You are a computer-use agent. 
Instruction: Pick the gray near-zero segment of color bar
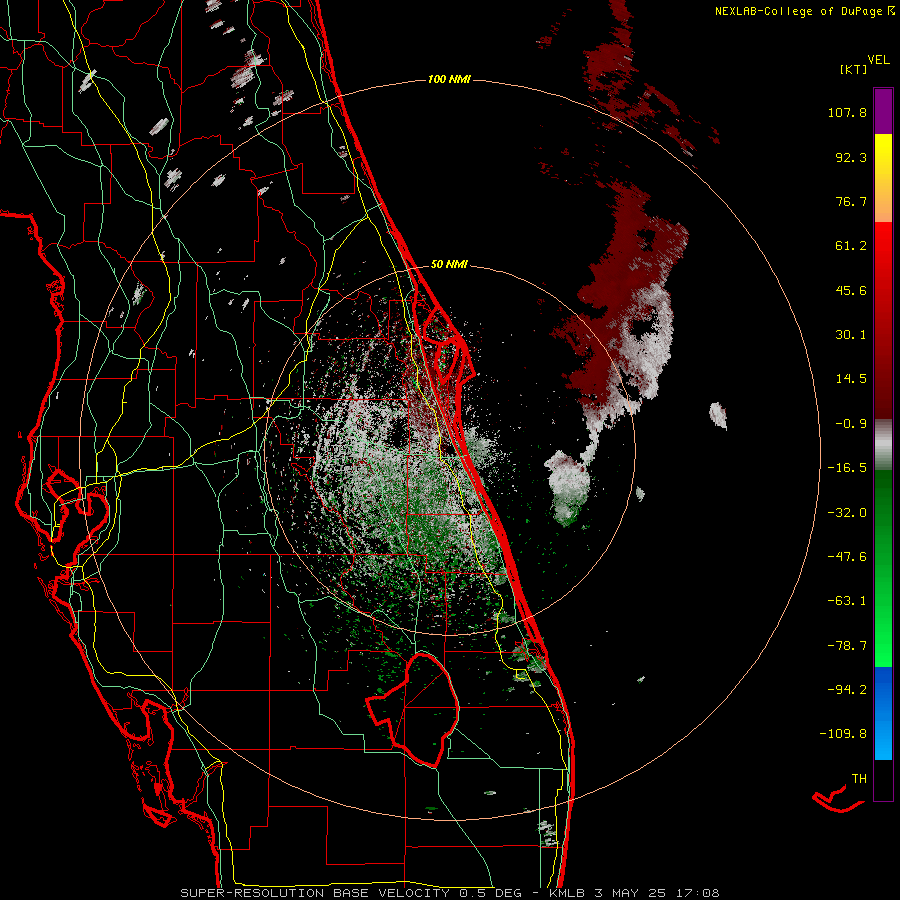(883, 445)
